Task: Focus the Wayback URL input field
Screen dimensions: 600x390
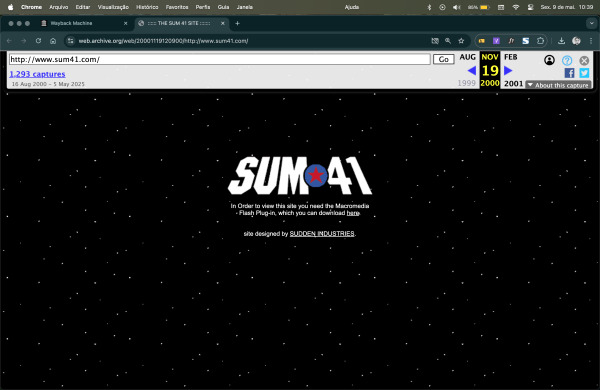Action: [x=220, y=59]
